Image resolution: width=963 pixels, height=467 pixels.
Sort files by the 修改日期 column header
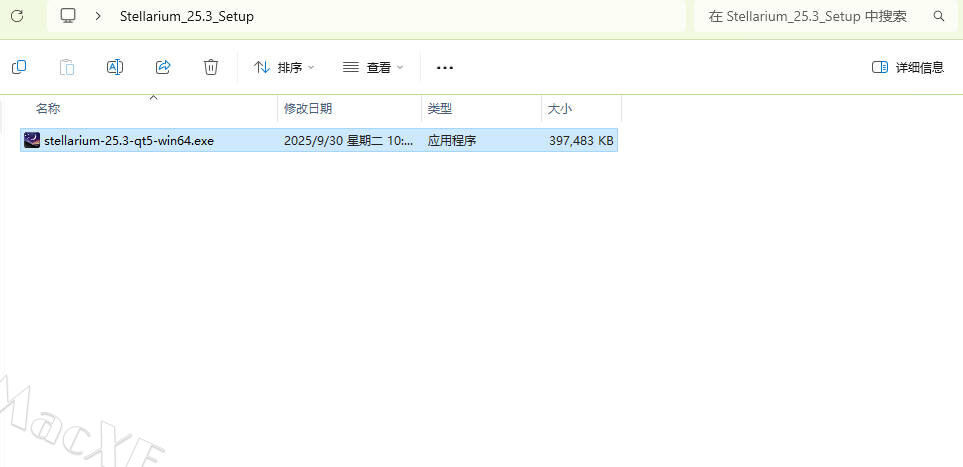(x=308, y=108)
